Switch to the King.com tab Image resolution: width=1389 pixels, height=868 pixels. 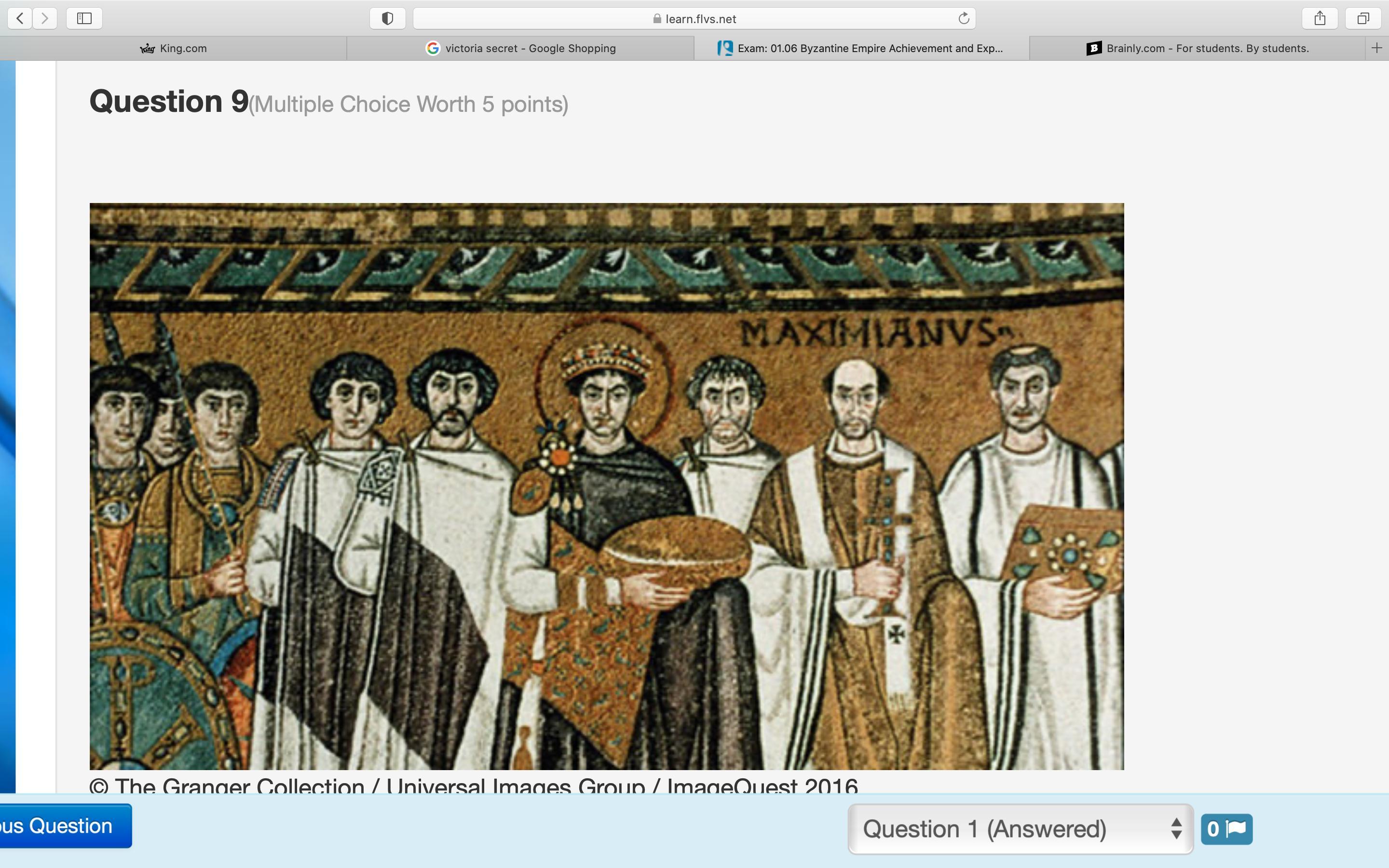(173, 48)
